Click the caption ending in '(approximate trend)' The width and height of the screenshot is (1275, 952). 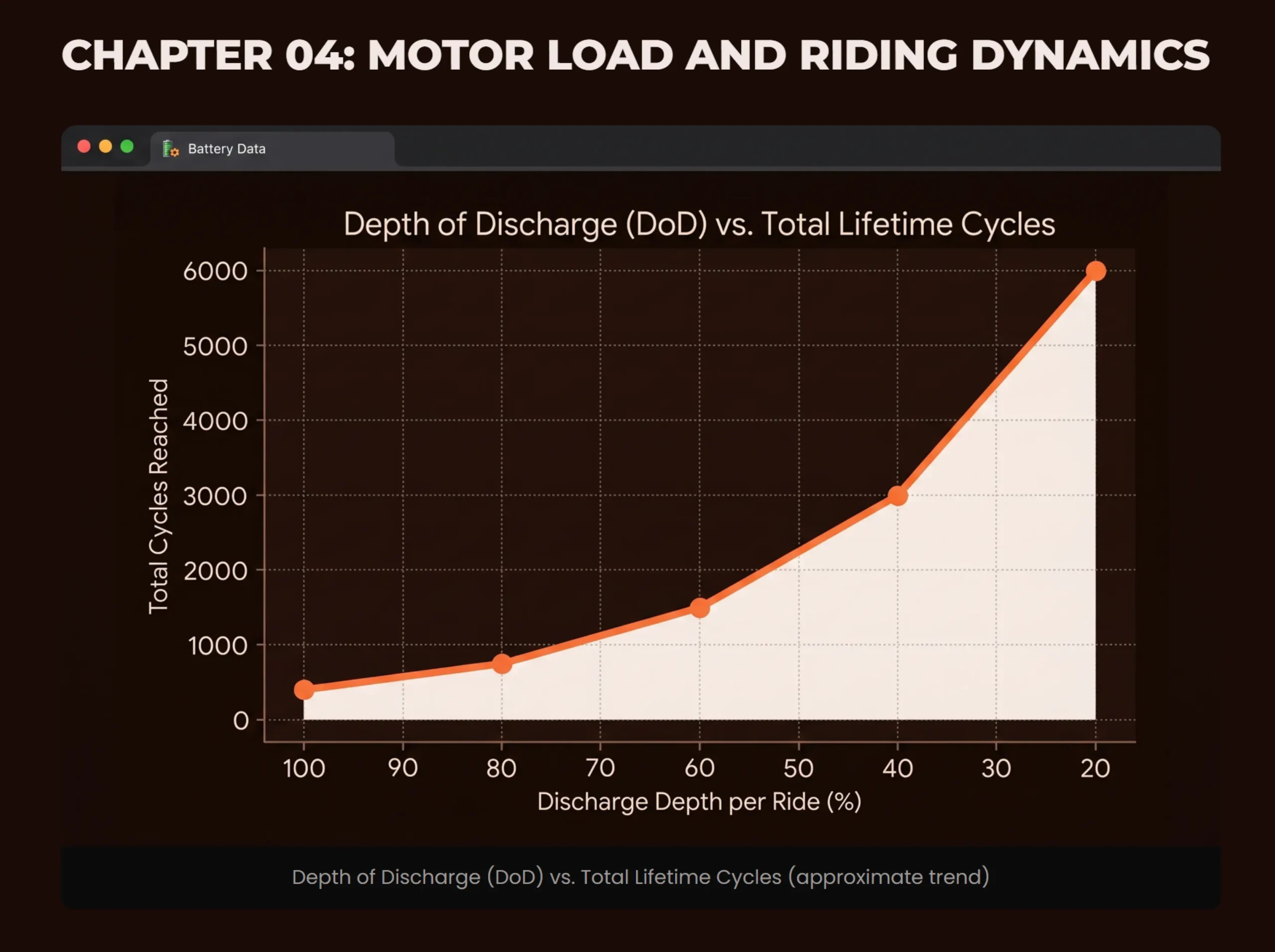tap(640, 876)
